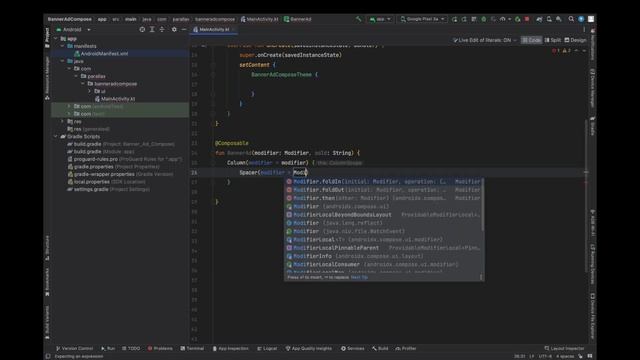Open the Problems tool window
Image resolution: width=640 pixels, height=360 pixels.
pyautogui.click(x=160, y=349)
